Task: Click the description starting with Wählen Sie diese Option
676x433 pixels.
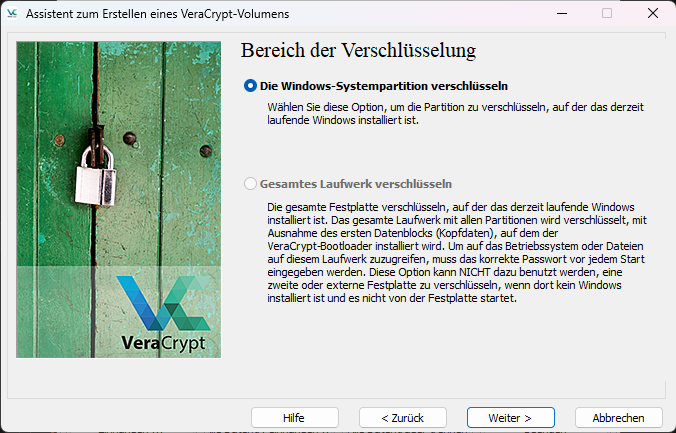Action: tap(455, 113)
